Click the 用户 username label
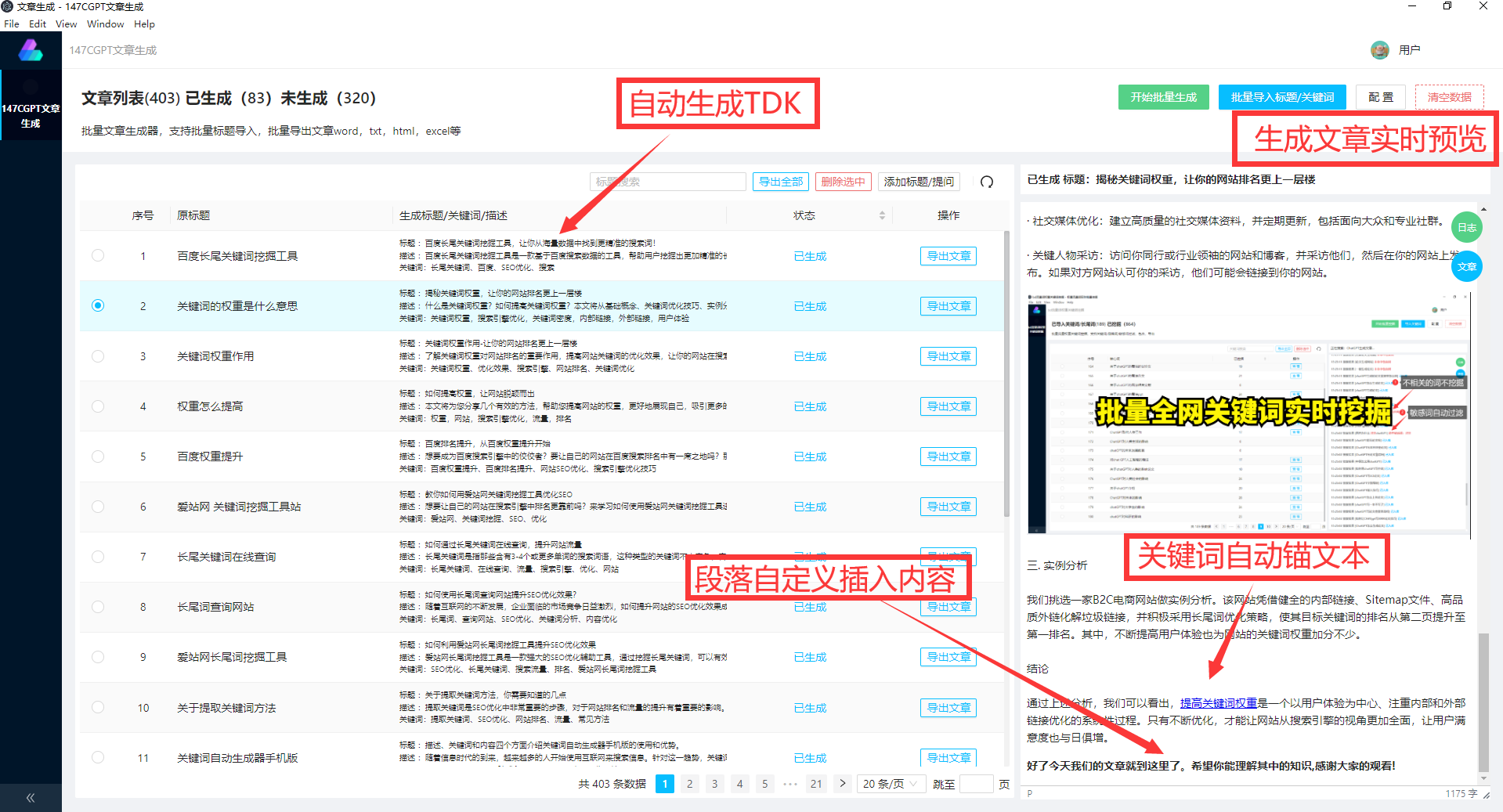The image size is (1503, 812). [1409, 50]
